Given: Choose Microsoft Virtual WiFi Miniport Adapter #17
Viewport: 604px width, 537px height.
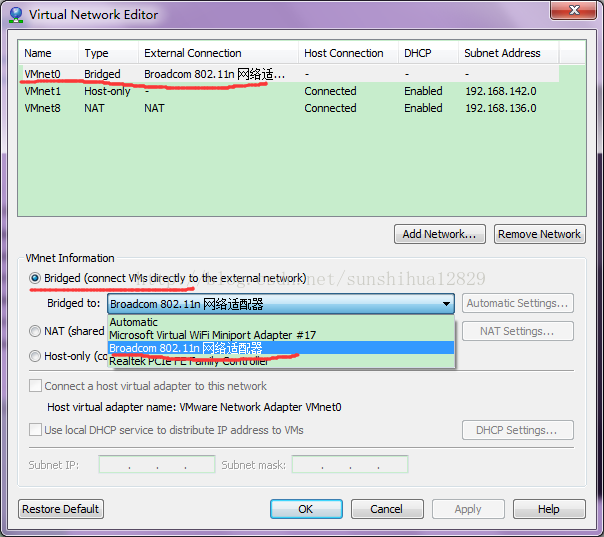Looking at the screenshot, I should [281, 335].
